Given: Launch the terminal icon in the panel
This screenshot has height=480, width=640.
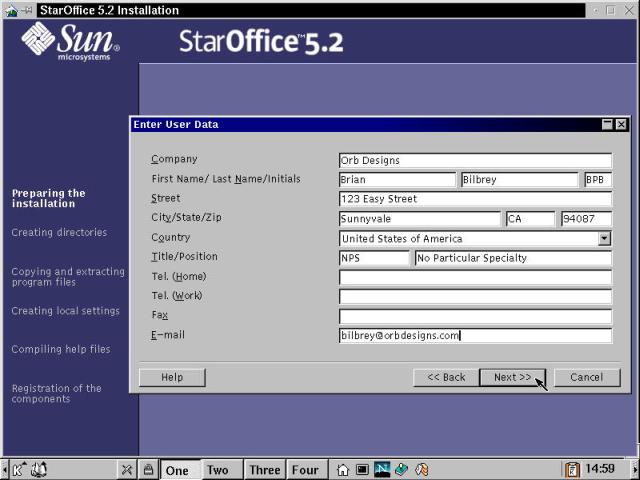Looking at the screenshot, I should (x=362, y=469).
